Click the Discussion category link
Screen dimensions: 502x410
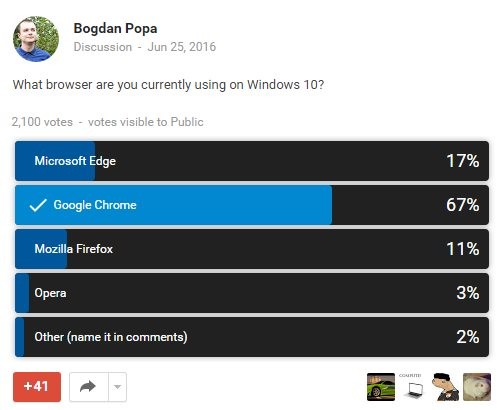click(x=103, y=47)
